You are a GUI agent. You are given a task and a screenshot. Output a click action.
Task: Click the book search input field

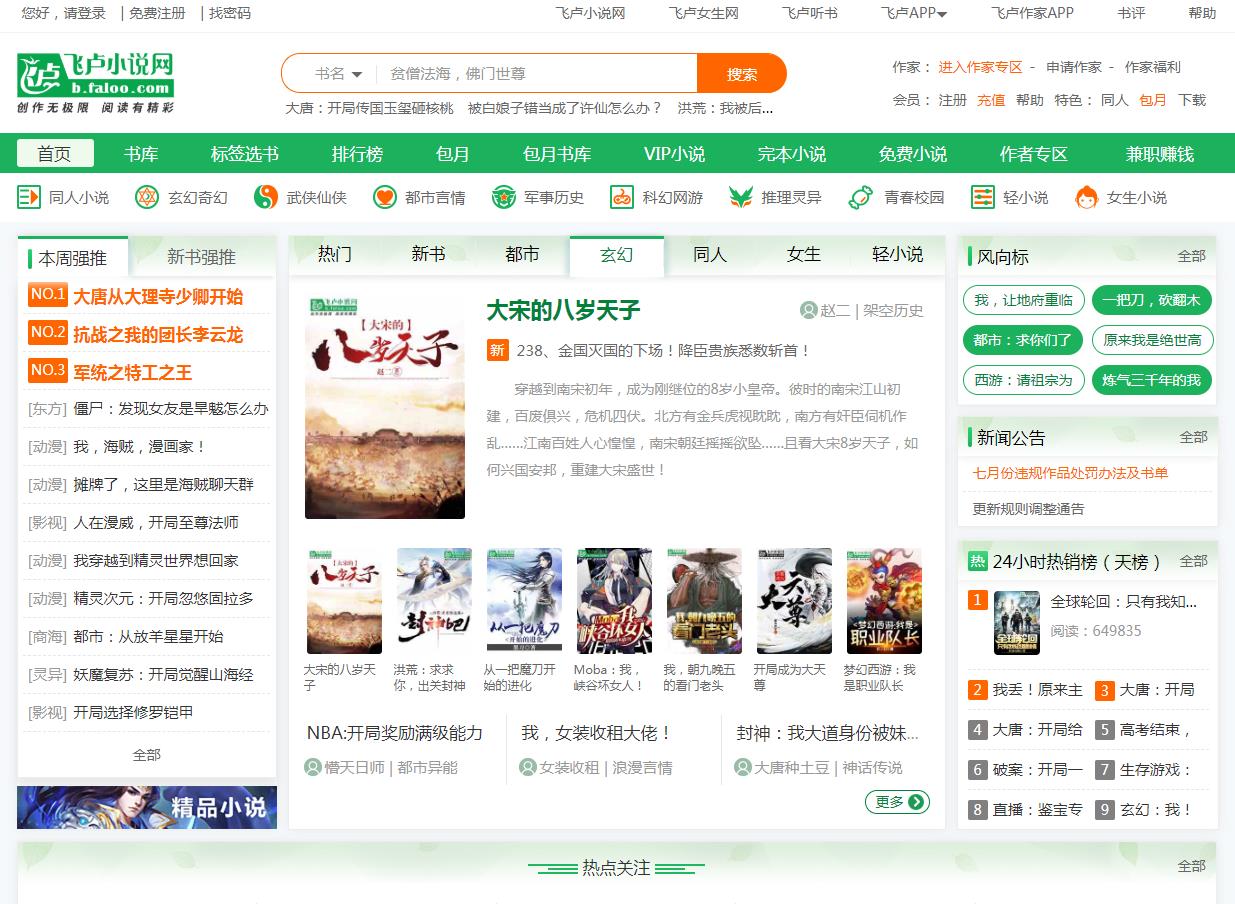(538, 73)
